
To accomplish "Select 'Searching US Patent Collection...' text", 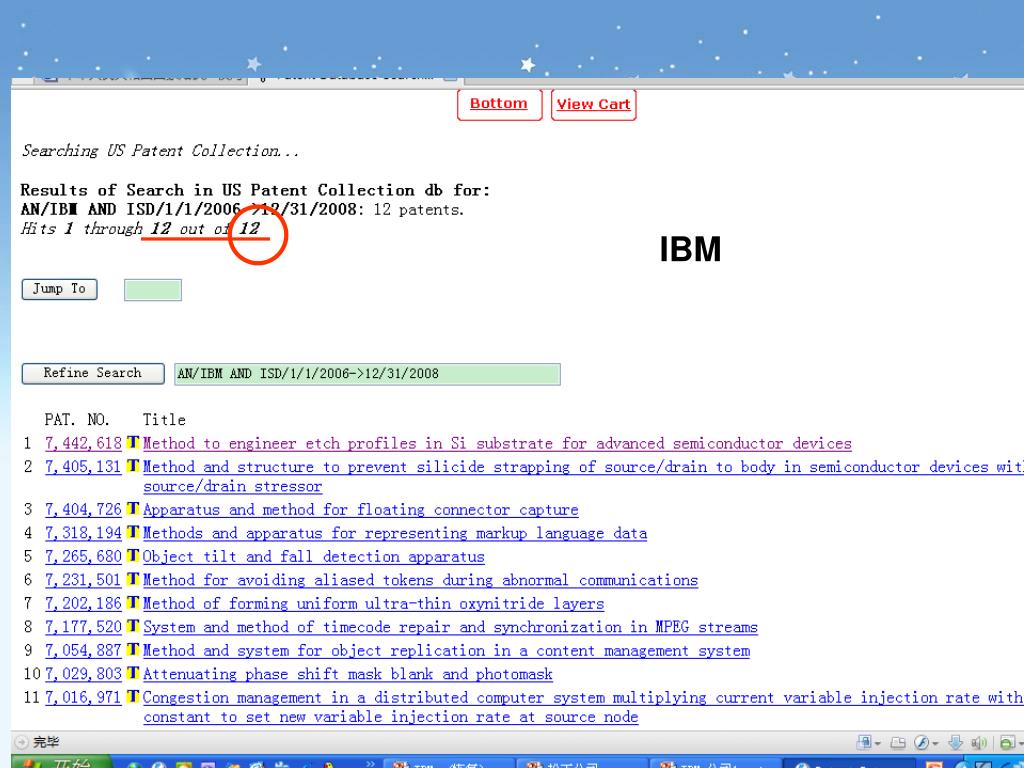I will [160, 151].
